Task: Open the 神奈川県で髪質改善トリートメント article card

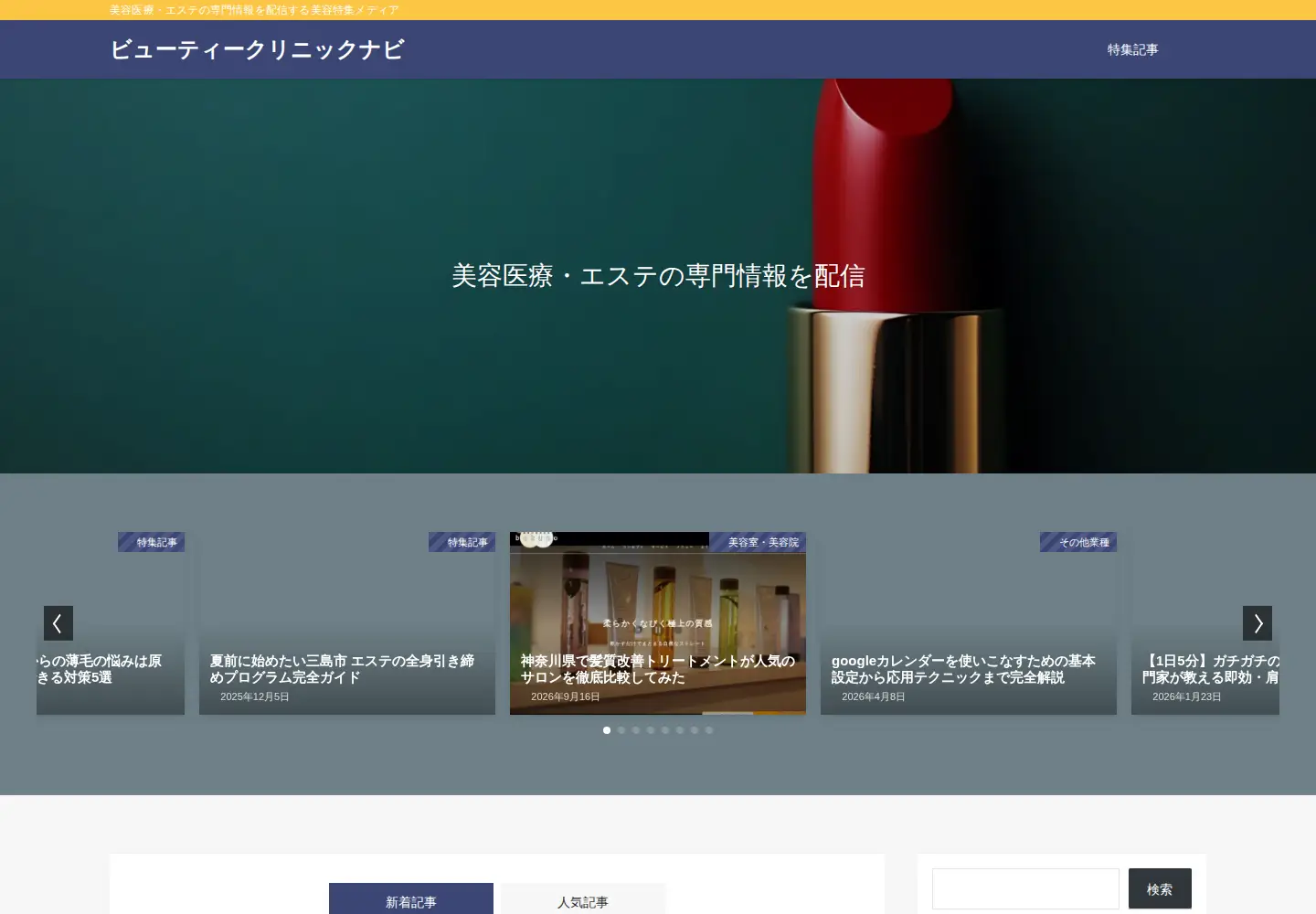Action: pos(658,623)
